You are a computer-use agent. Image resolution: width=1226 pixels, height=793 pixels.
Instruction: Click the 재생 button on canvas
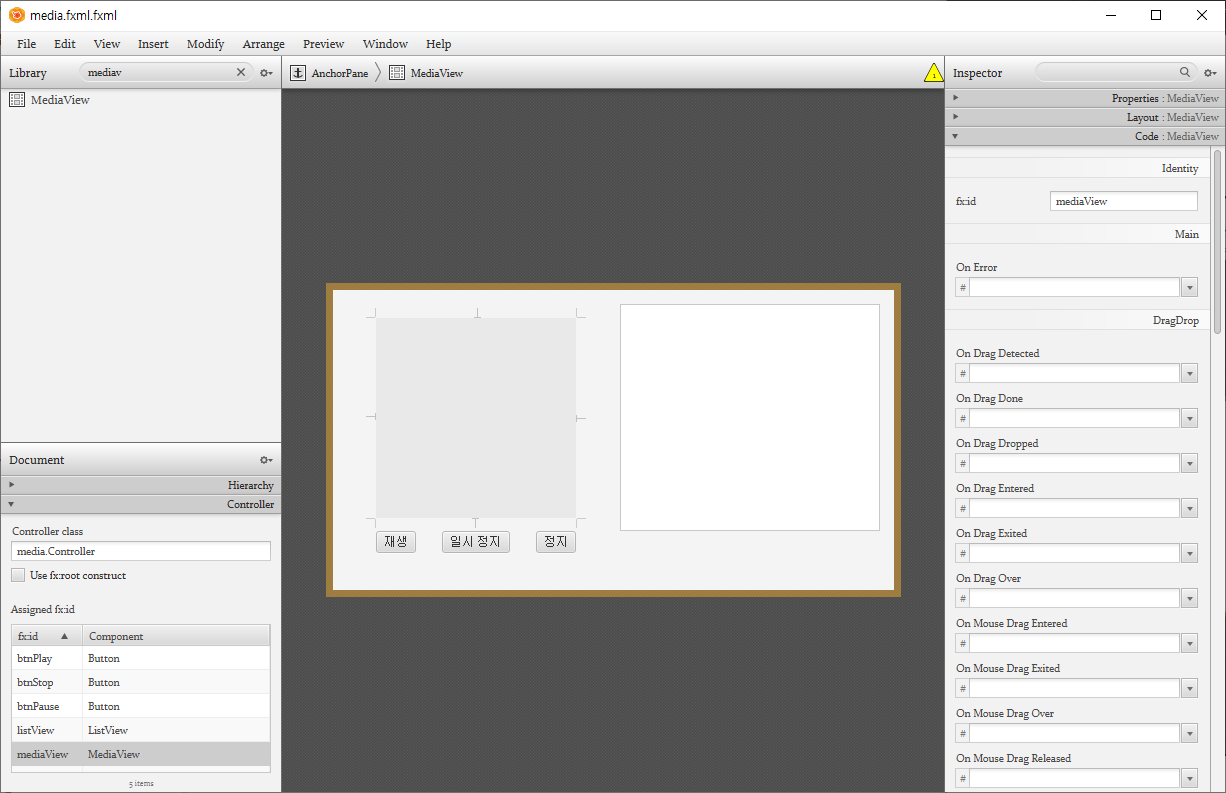pos(396,542)
